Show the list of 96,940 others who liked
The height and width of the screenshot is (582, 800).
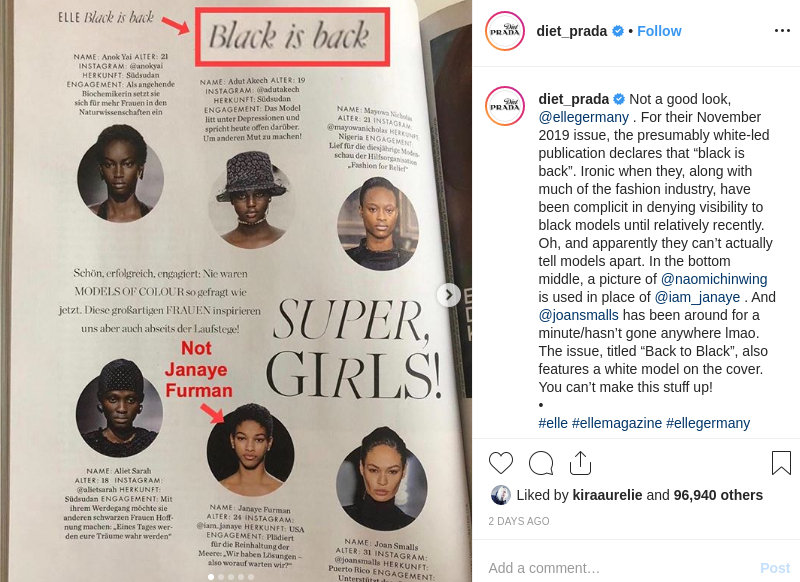[x=718, y=495]
